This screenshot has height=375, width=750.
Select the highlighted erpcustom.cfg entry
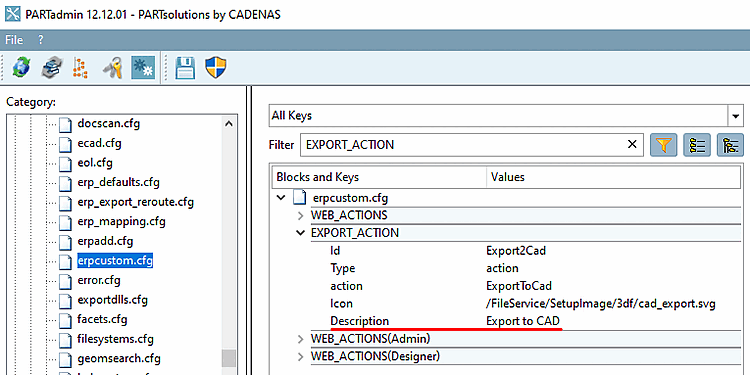point(115,260)
